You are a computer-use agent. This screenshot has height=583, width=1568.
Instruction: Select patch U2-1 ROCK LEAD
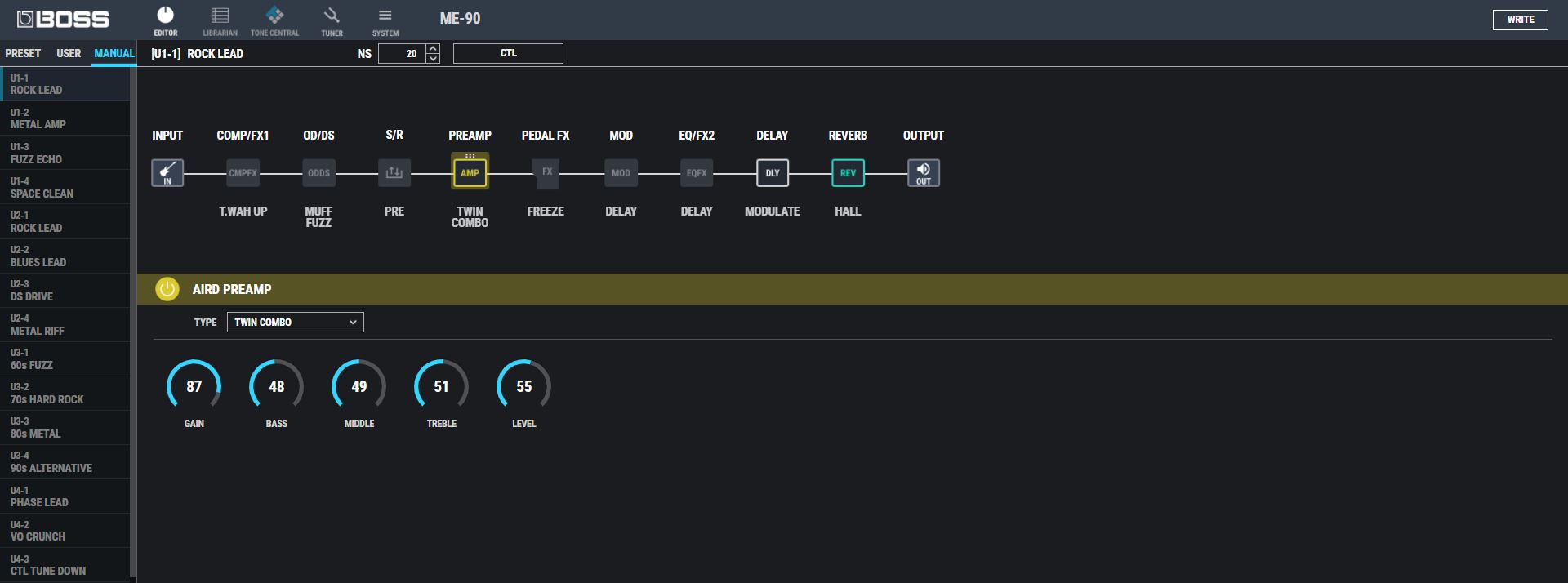click(65, 221)
